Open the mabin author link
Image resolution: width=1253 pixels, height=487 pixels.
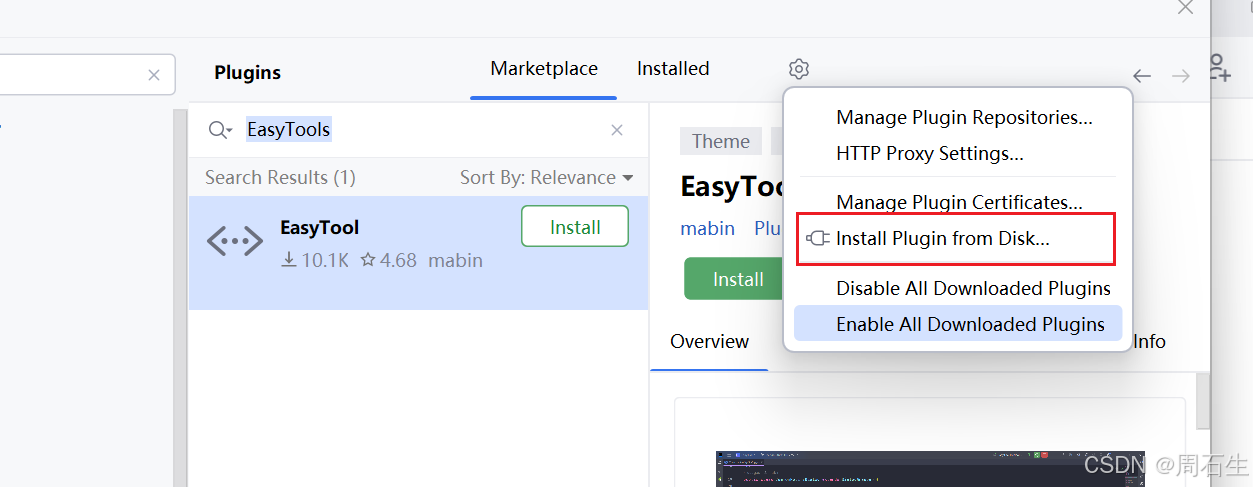coord(708,228)
